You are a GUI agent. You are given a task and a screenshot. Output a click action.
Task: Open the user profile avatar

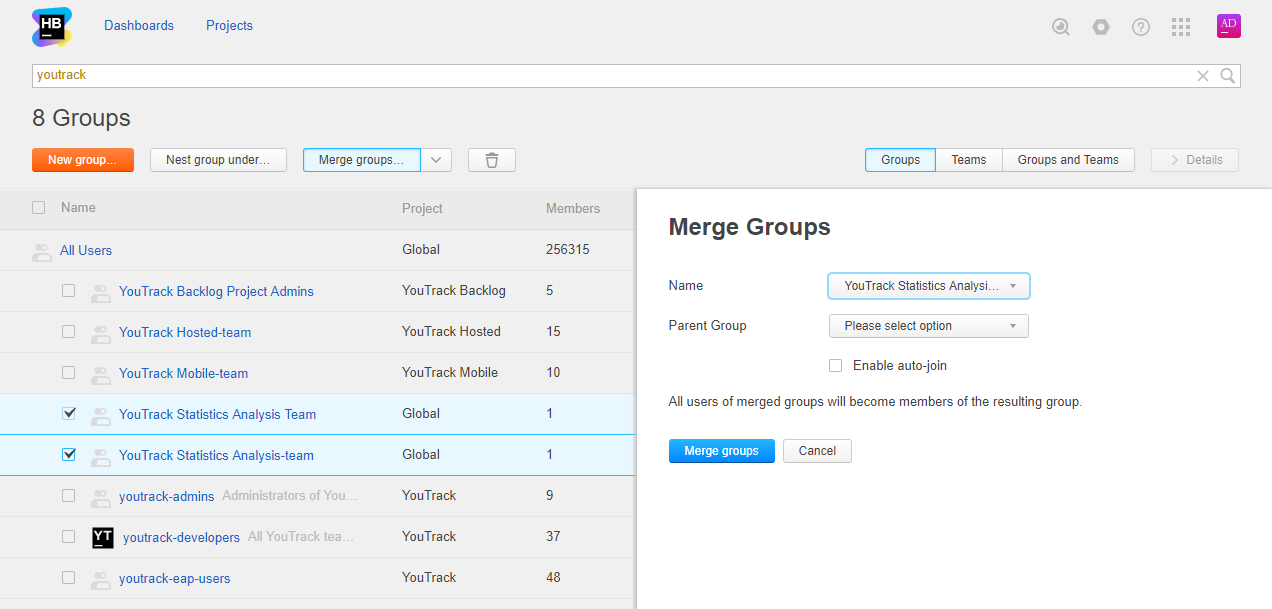(x=1228, y=26)
